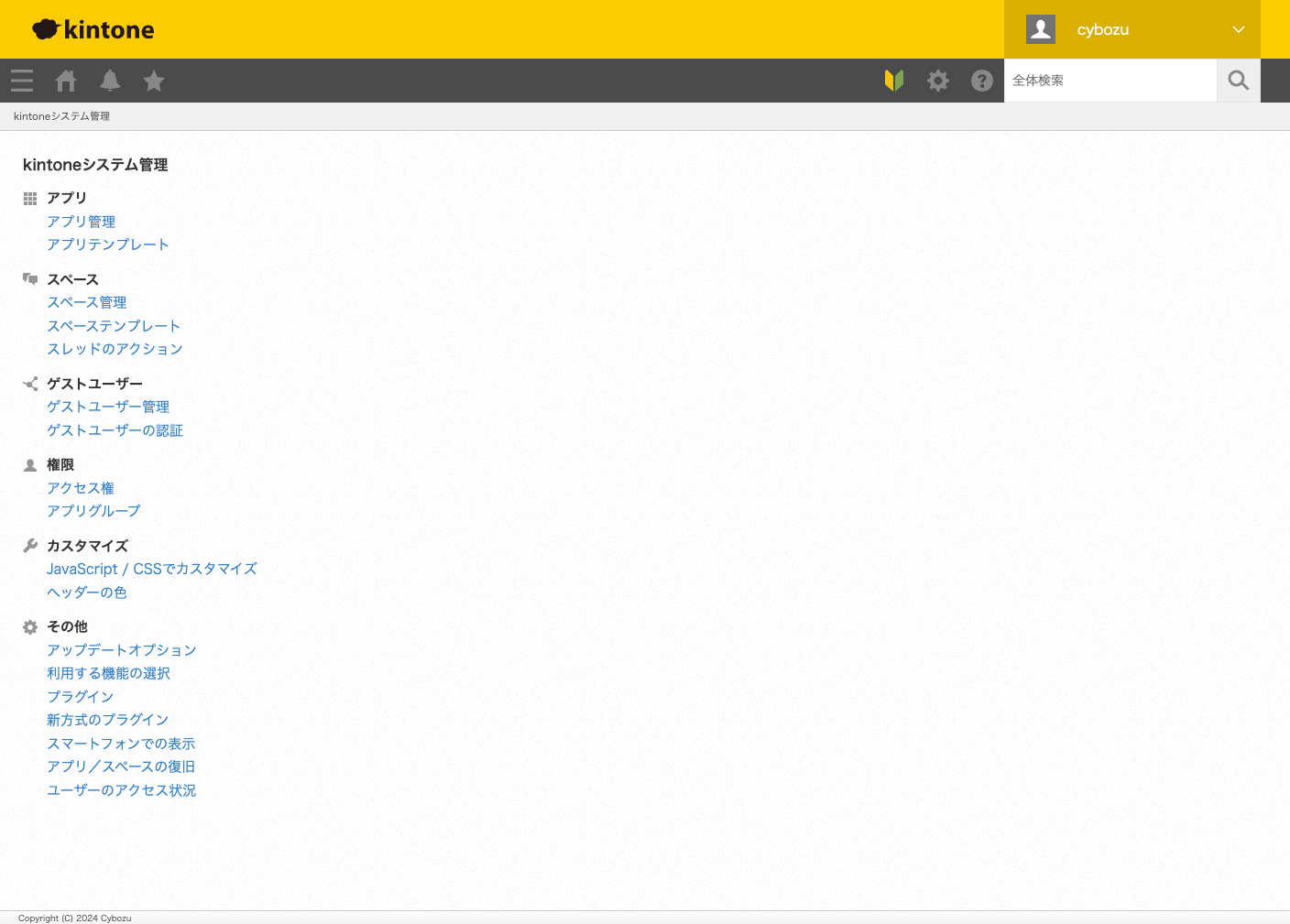Open アップデートオプション link
The height and width of the screenshot is (924, 1290).
click(122, 650)
